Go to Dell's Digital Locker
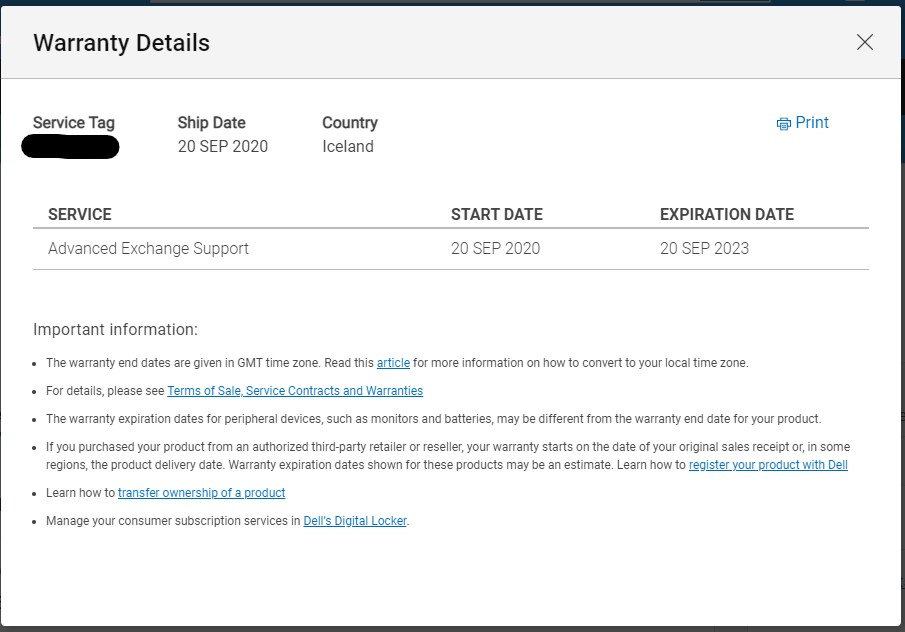Image resolution: width=905 pixels, height=632 pixels. tap(355, 521)
